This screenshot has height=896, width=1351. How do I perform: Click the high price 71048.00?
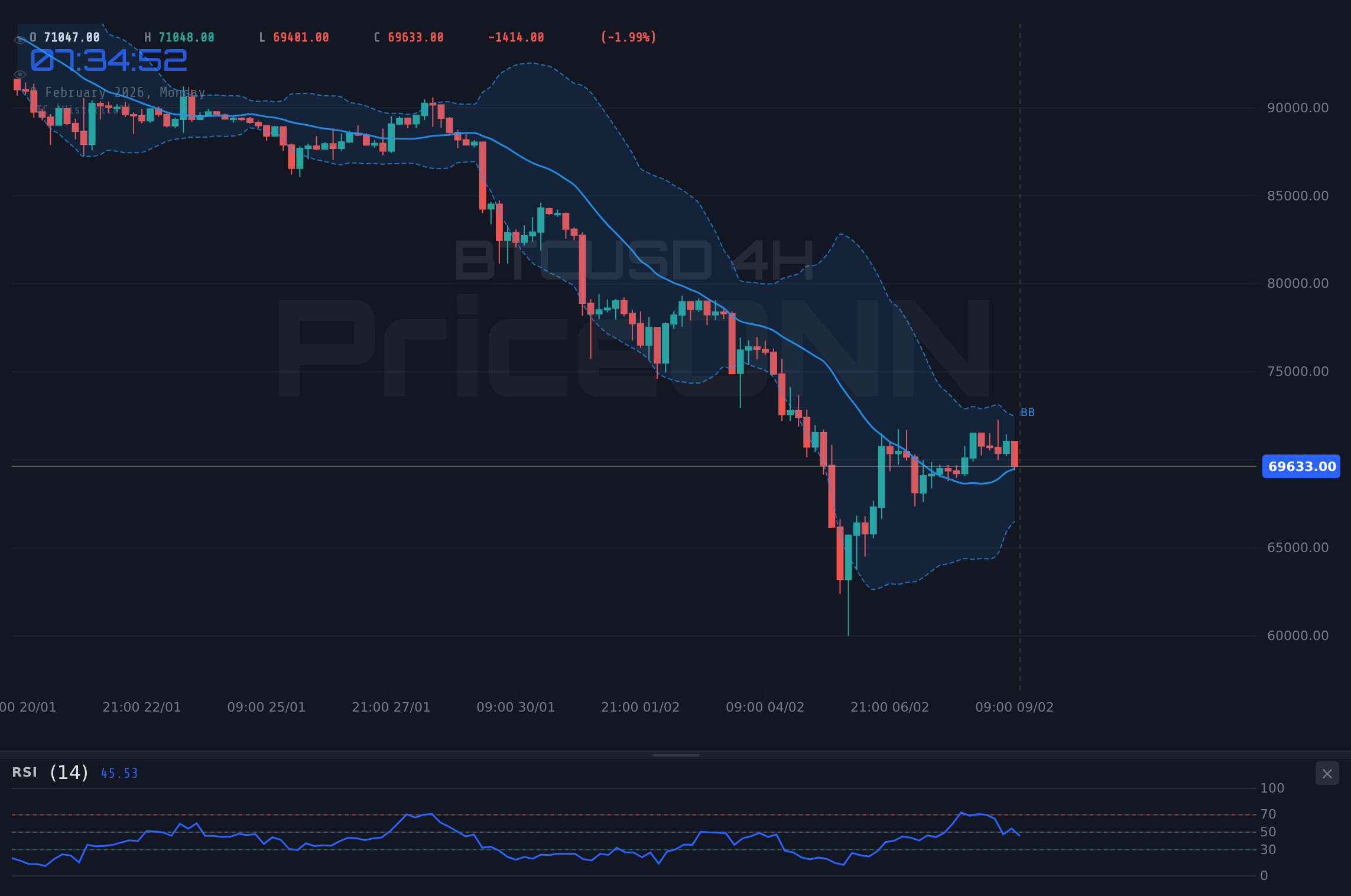coord(186,37)
